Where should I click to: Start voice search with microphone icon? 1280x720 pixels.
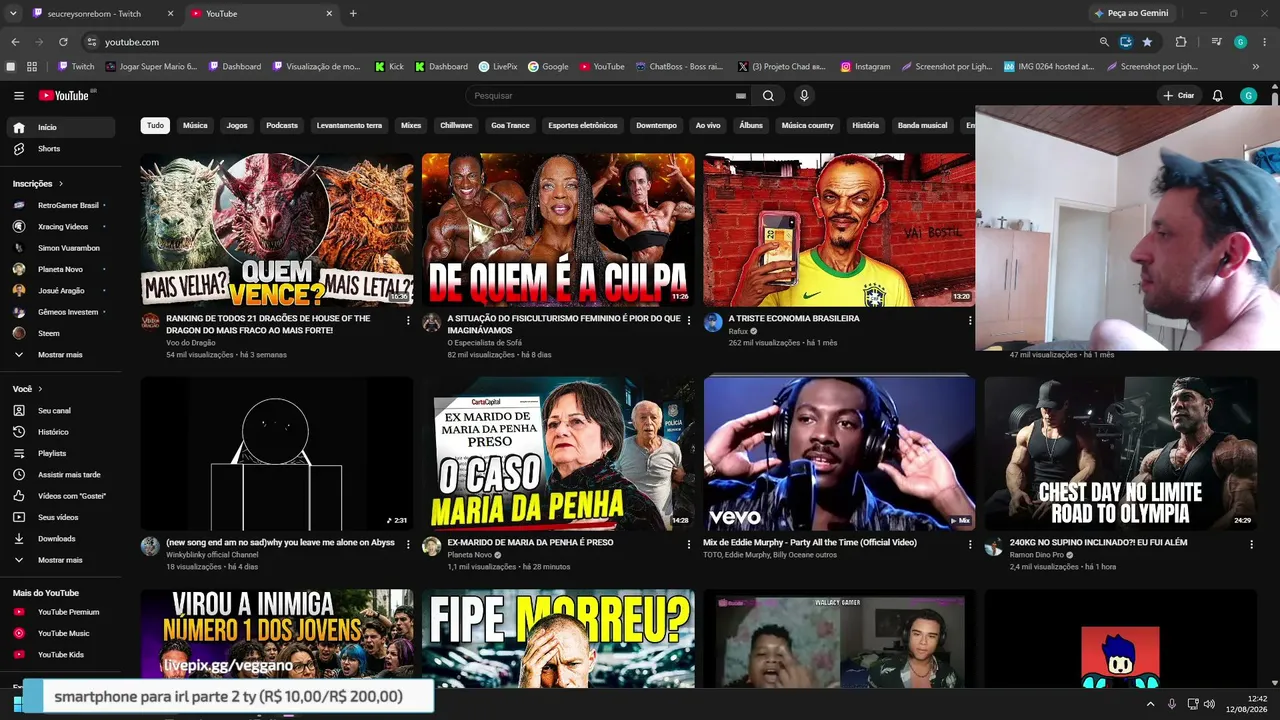click(804, 96)
